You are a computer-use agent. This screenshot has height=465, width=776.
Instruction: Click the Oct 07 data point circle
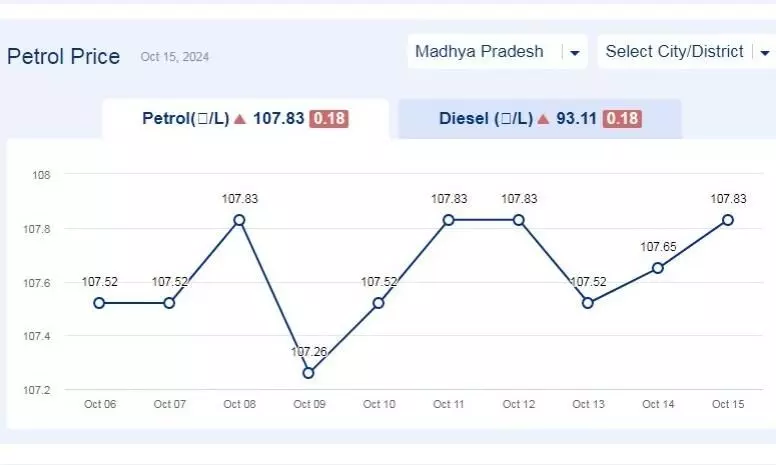[169, 303]
